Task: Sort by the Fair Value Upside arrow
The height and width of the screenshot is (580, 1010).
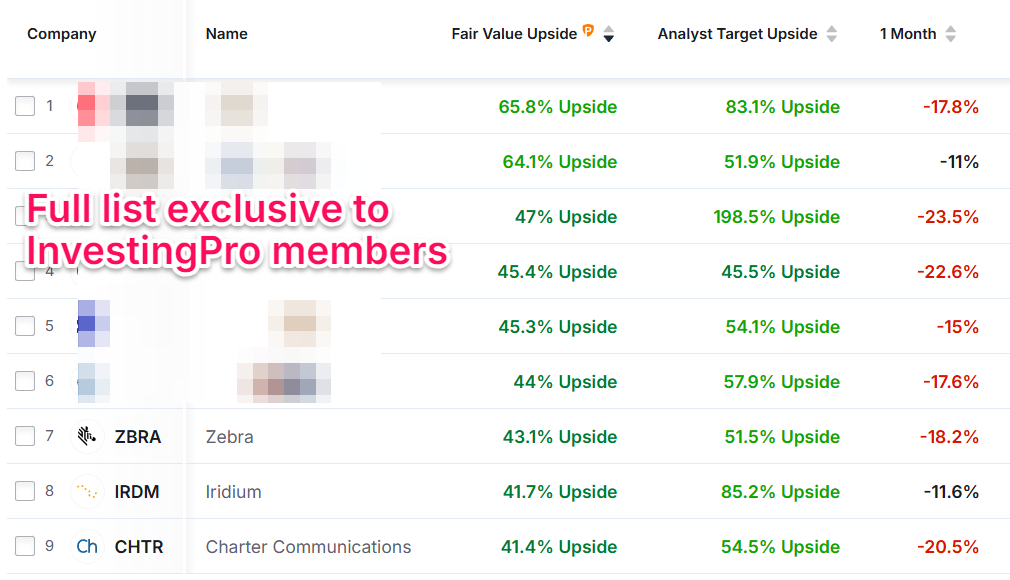Action: [x=608, y=34]
